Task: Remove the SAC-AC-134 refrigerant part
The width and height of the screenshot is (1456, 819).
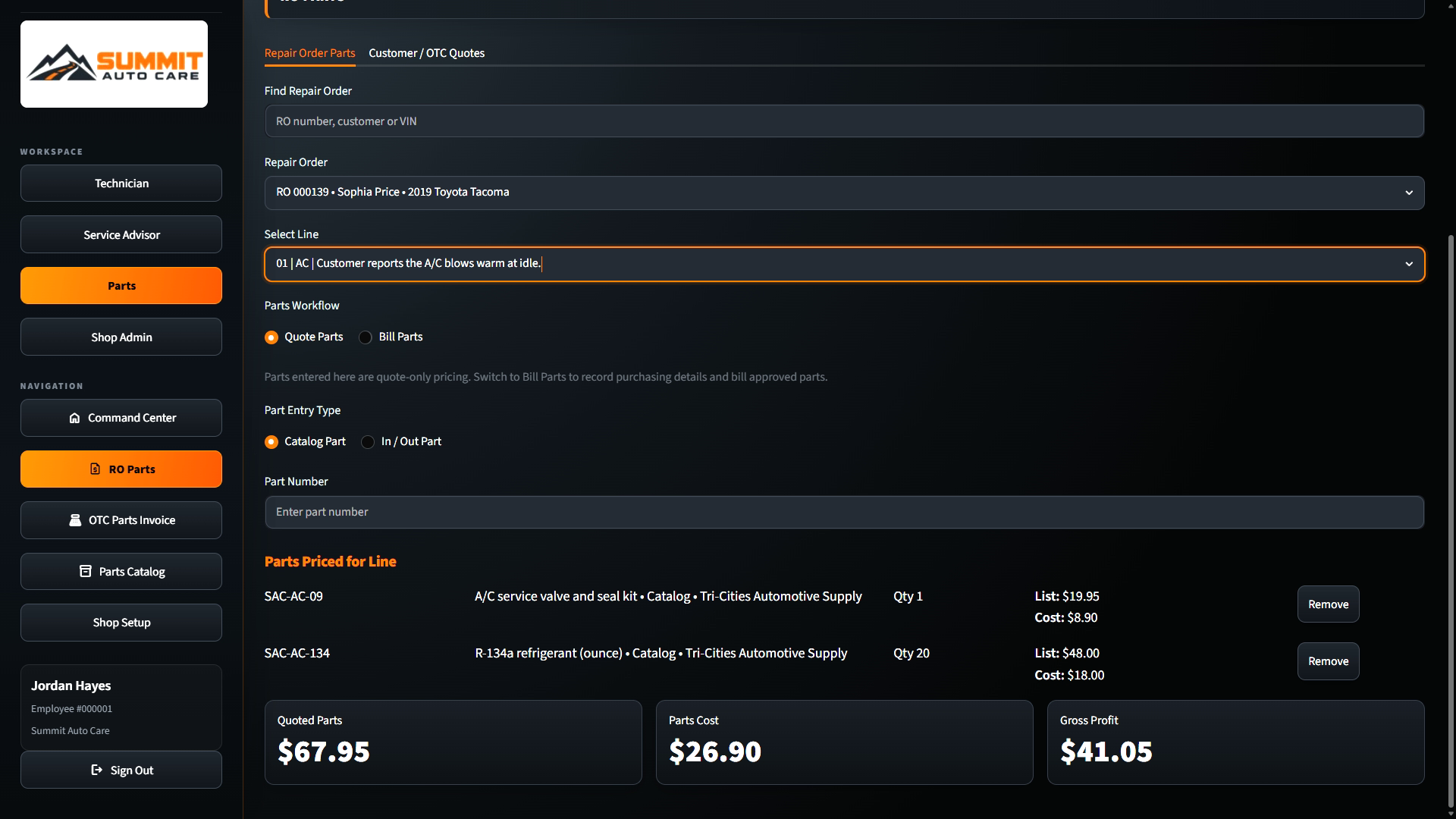Action: coord(1328,661)
